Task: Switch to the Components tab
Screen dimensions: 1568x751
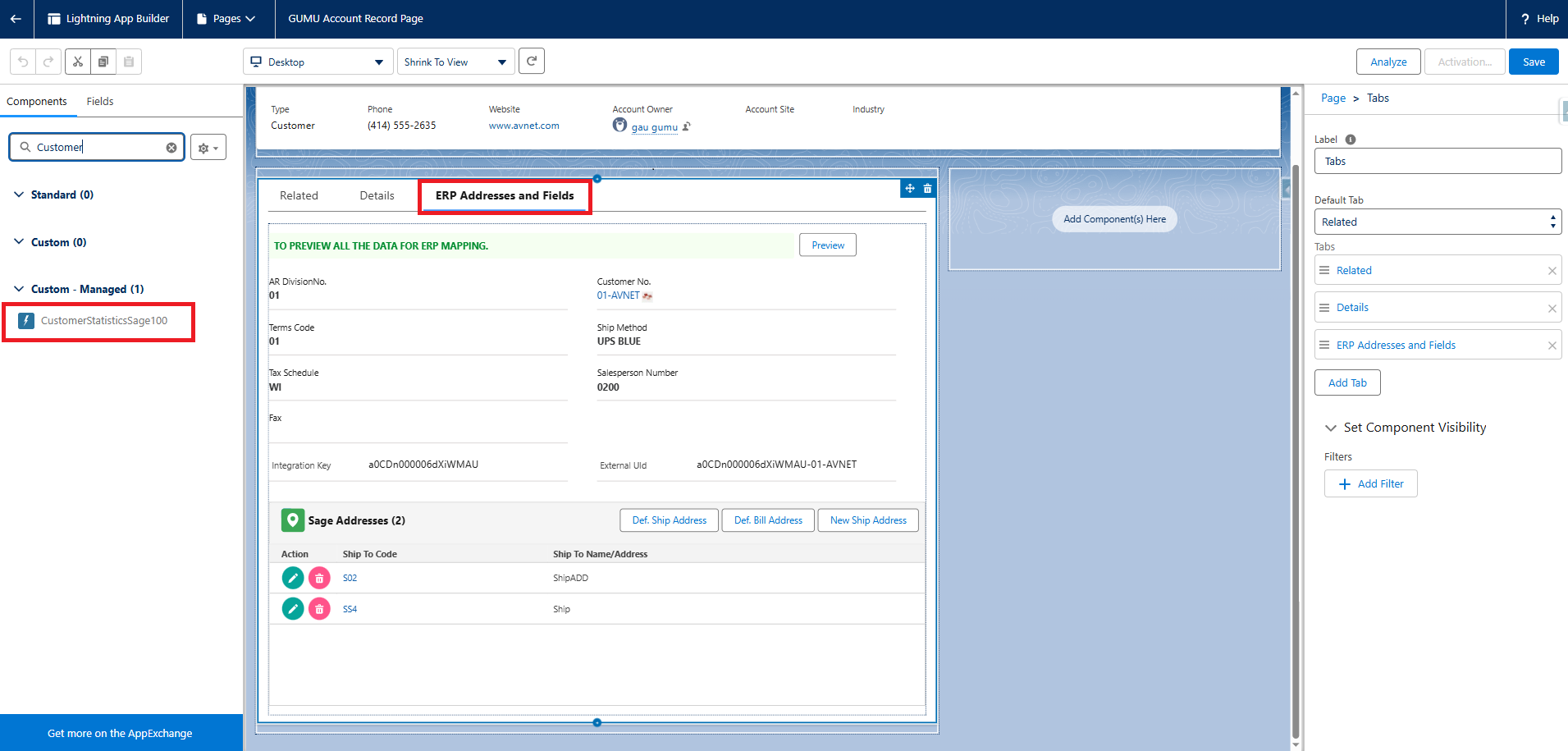Action: (x=37, y=102)
